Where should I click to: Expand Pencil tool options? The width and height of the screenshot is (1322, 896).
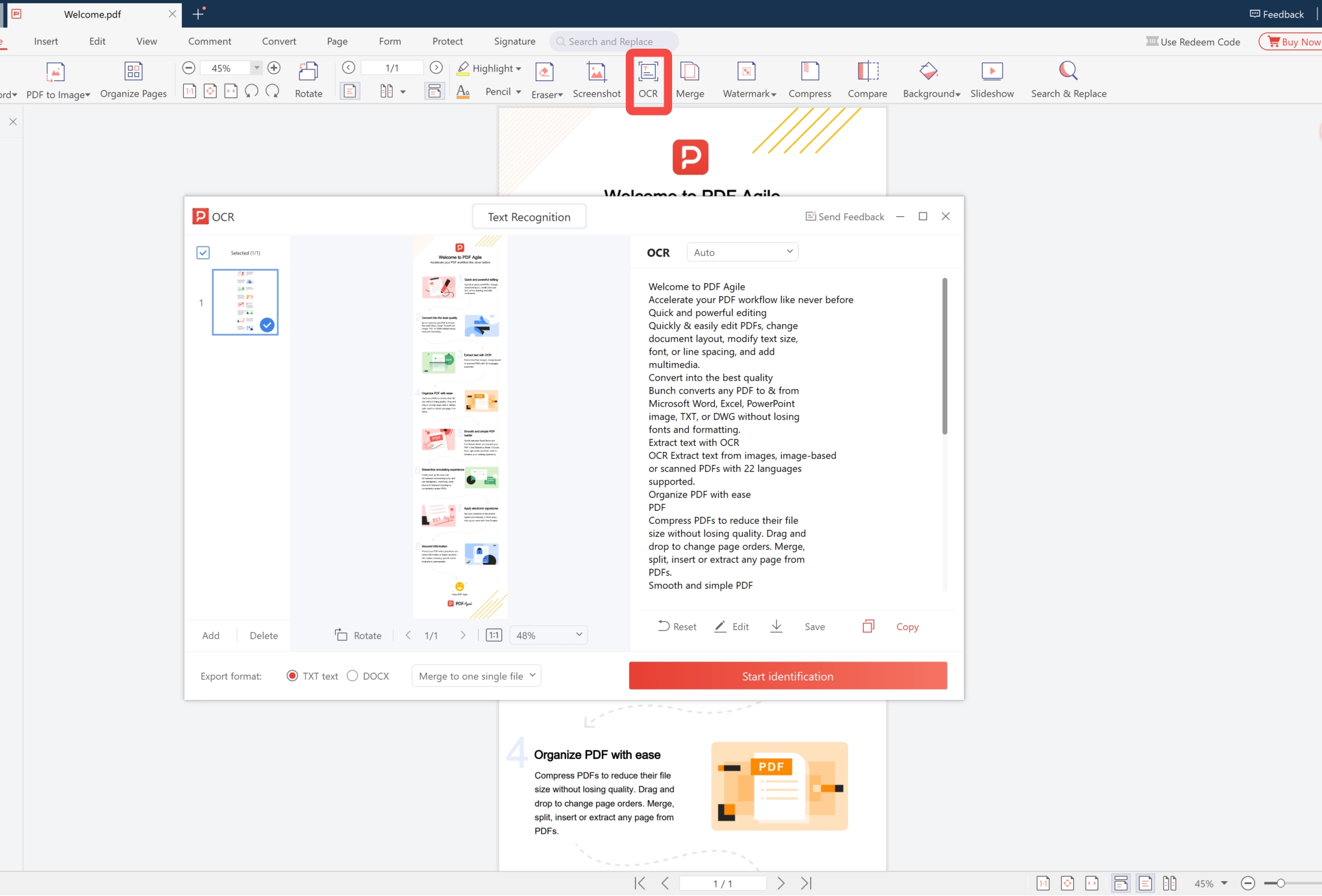518,92
